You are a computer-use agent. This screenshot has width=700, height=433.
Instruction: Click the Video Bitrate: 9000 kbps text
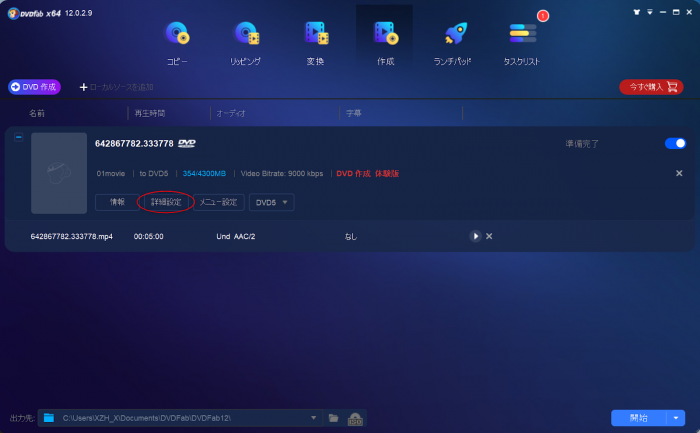click(x=282, y=173)
